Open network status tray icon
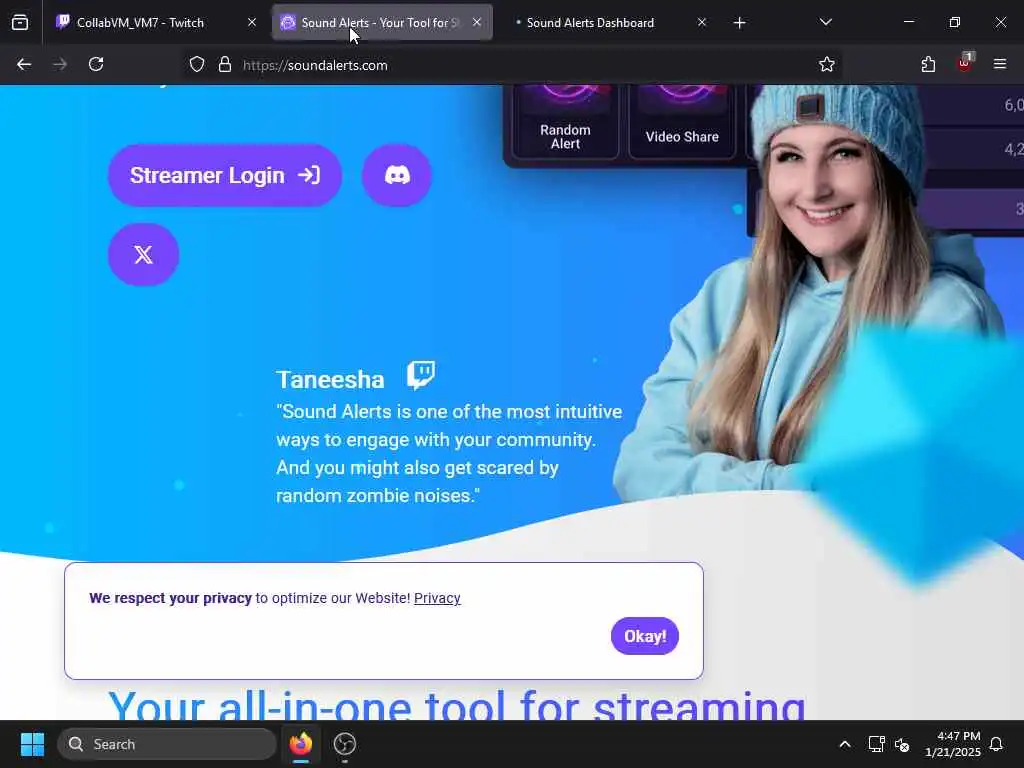 (x=876, y=744)
